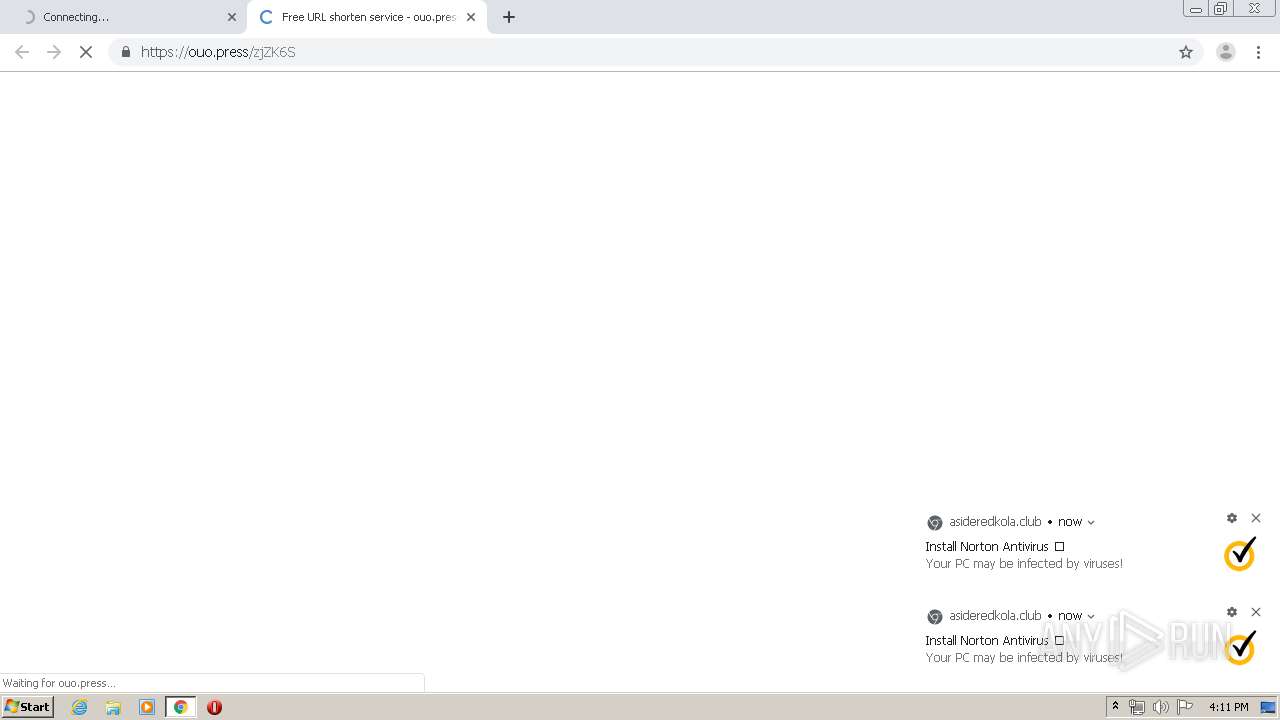Click the address bar URL ouo.press/zjZK6S
The width and height of the screenshot is (1280, 720).
[218, 52]
